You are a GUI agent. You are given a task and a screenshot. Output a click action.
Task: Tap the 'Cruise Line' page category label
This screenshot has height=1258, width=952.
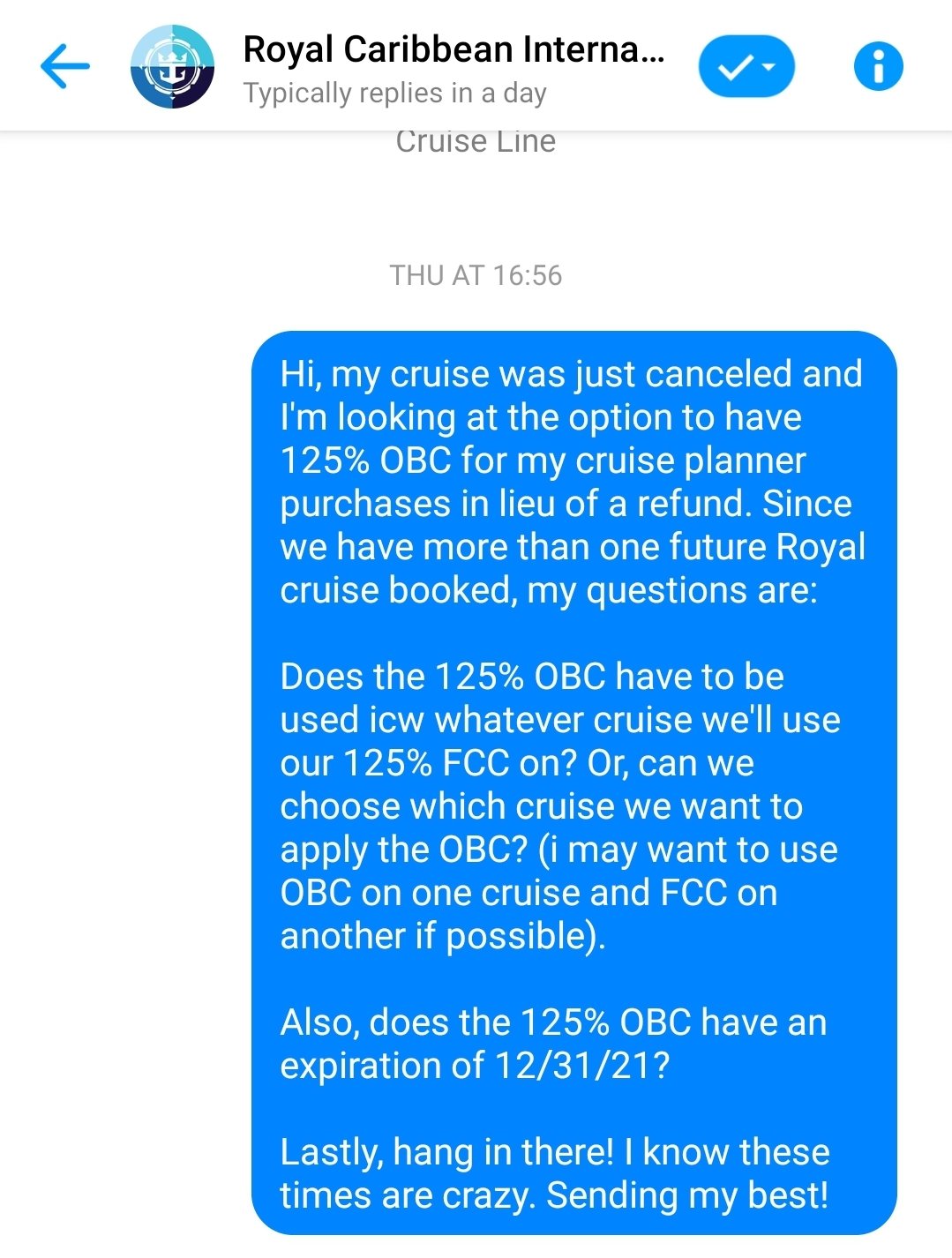[476, 142]
